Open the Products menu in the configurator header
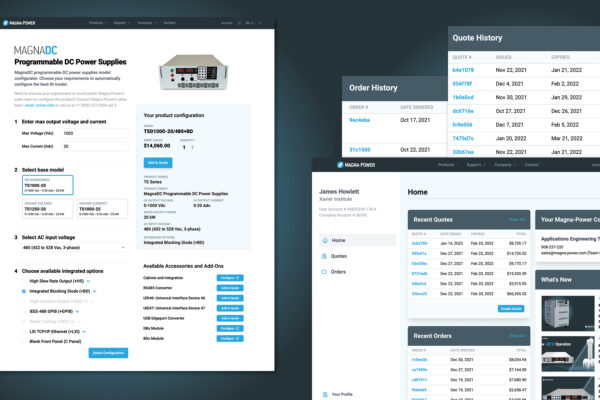The width and height of the screenshot is (600, 400). (x=97, y=23)
